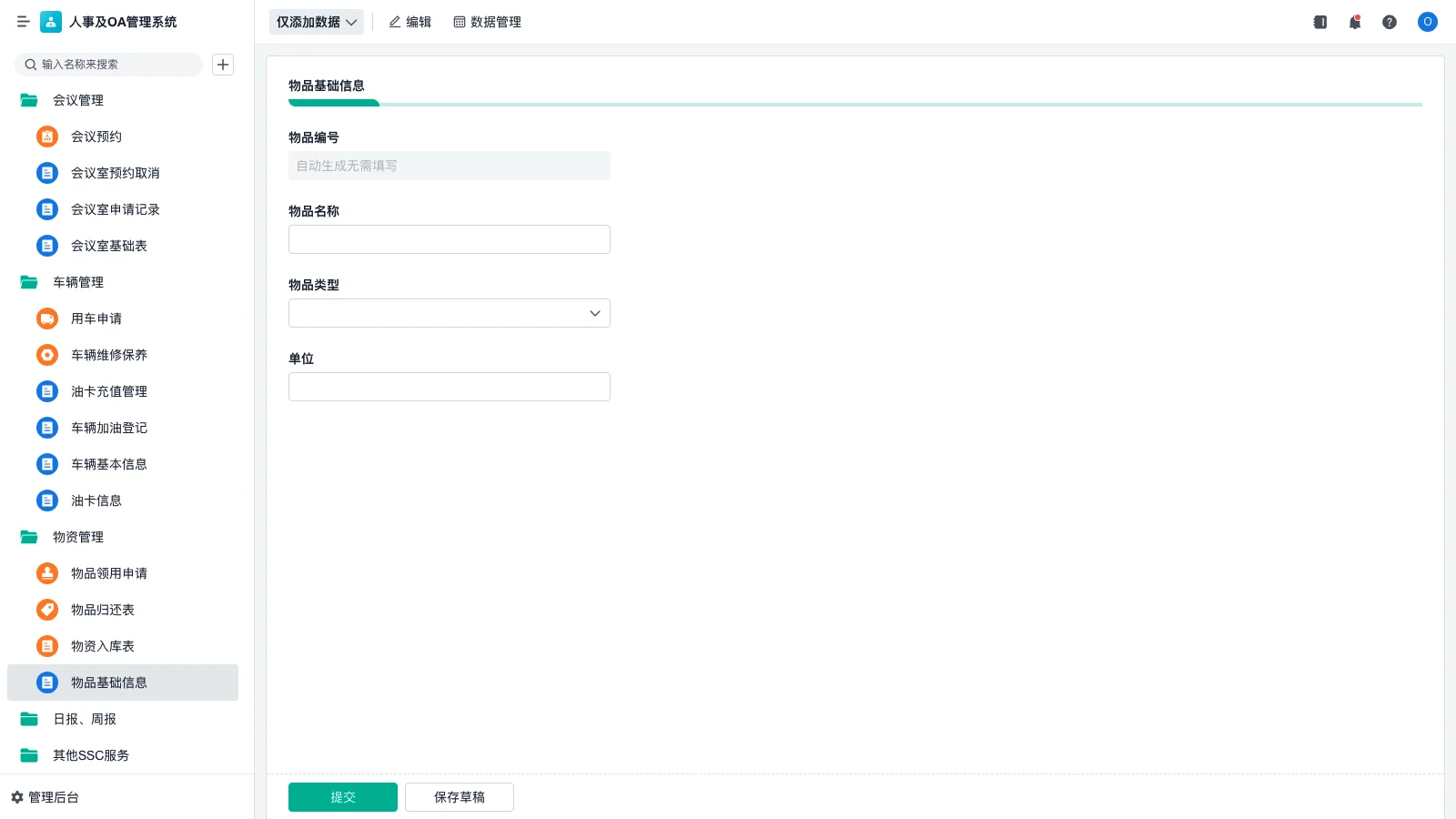Click inside the 物品名称 input field
Screen dimensions: 1456x819
coord(449,238)
